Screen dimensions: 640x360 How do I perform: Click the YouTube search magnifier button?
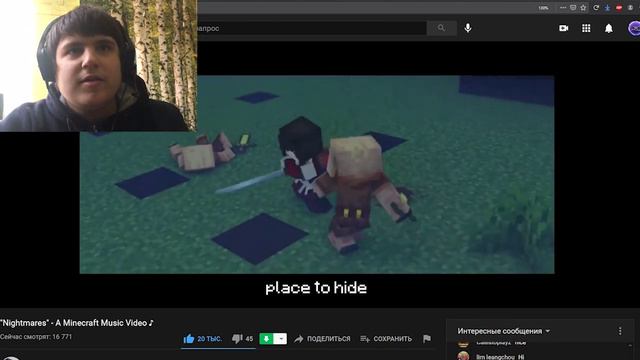pyautogui.click(x=442, y=28)
